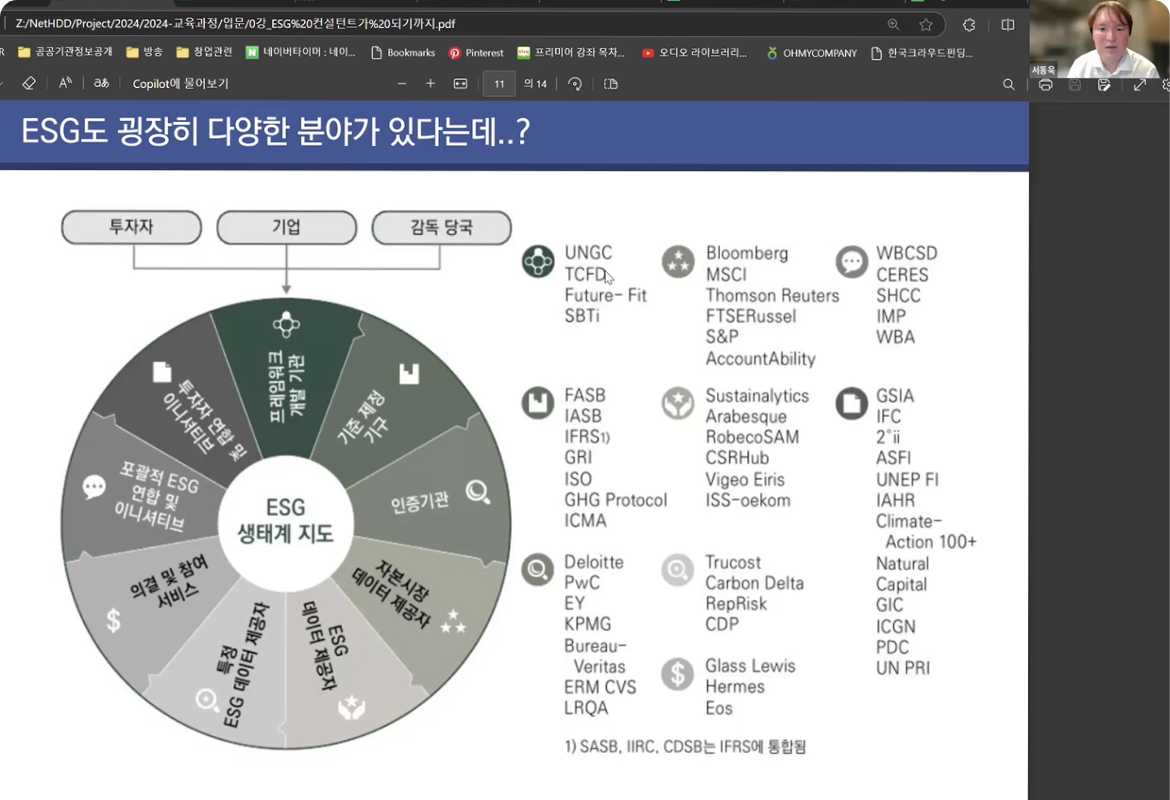Open the Bookmarks shortcut
The image size is (1170, 800).
(x=403, y=52)
